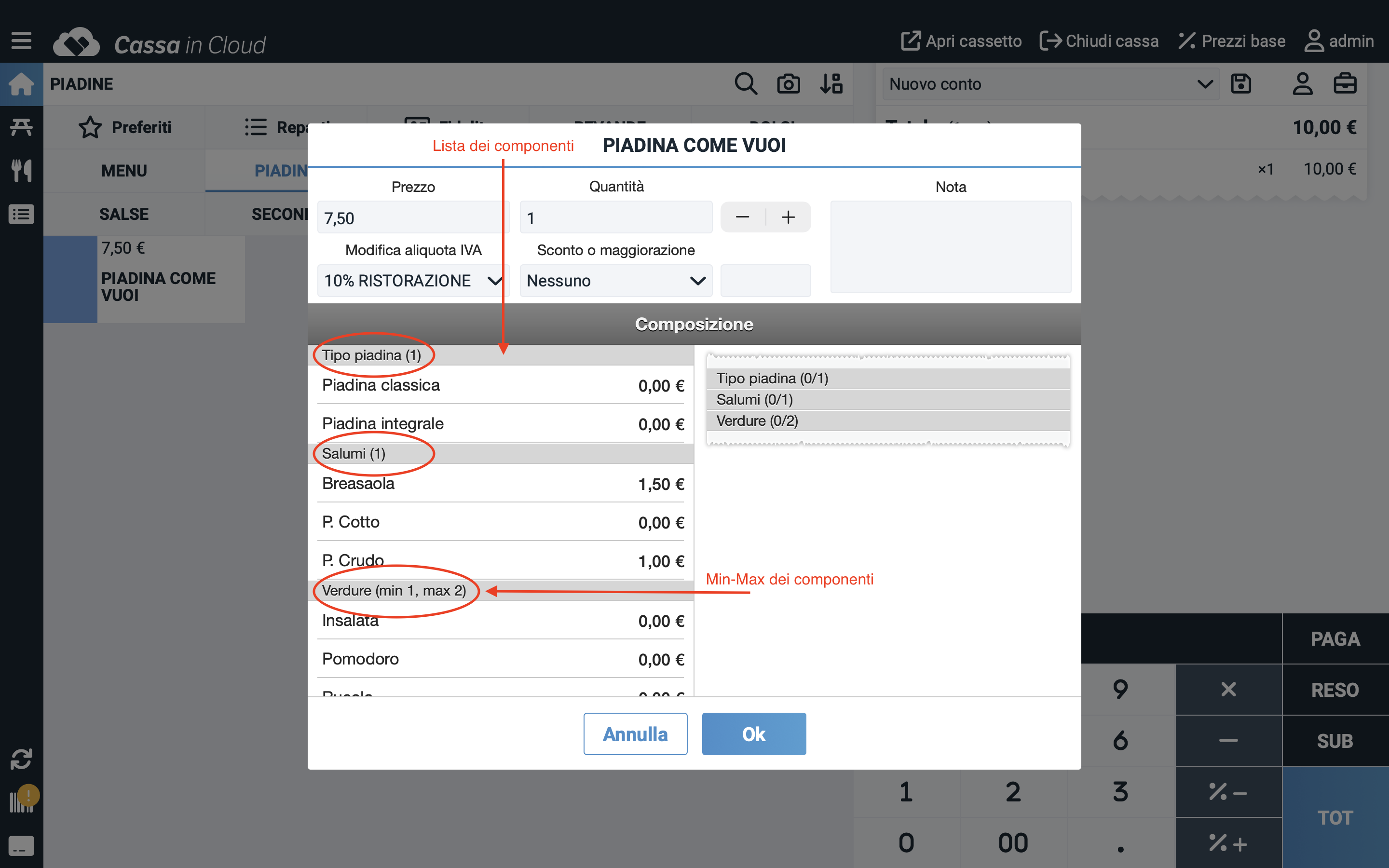Click the sort order icon
Screen dimensions: 1389x868
point(831,84)
